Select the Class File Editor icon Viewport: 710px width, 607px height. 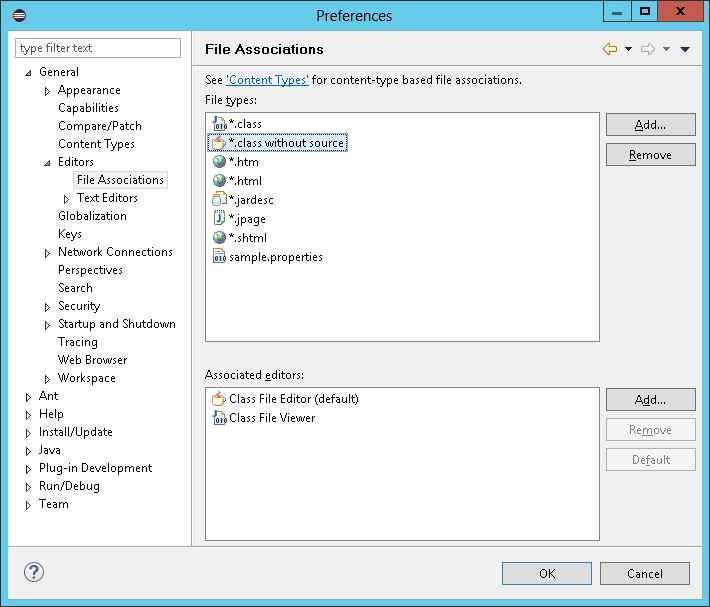pos(220,399)
